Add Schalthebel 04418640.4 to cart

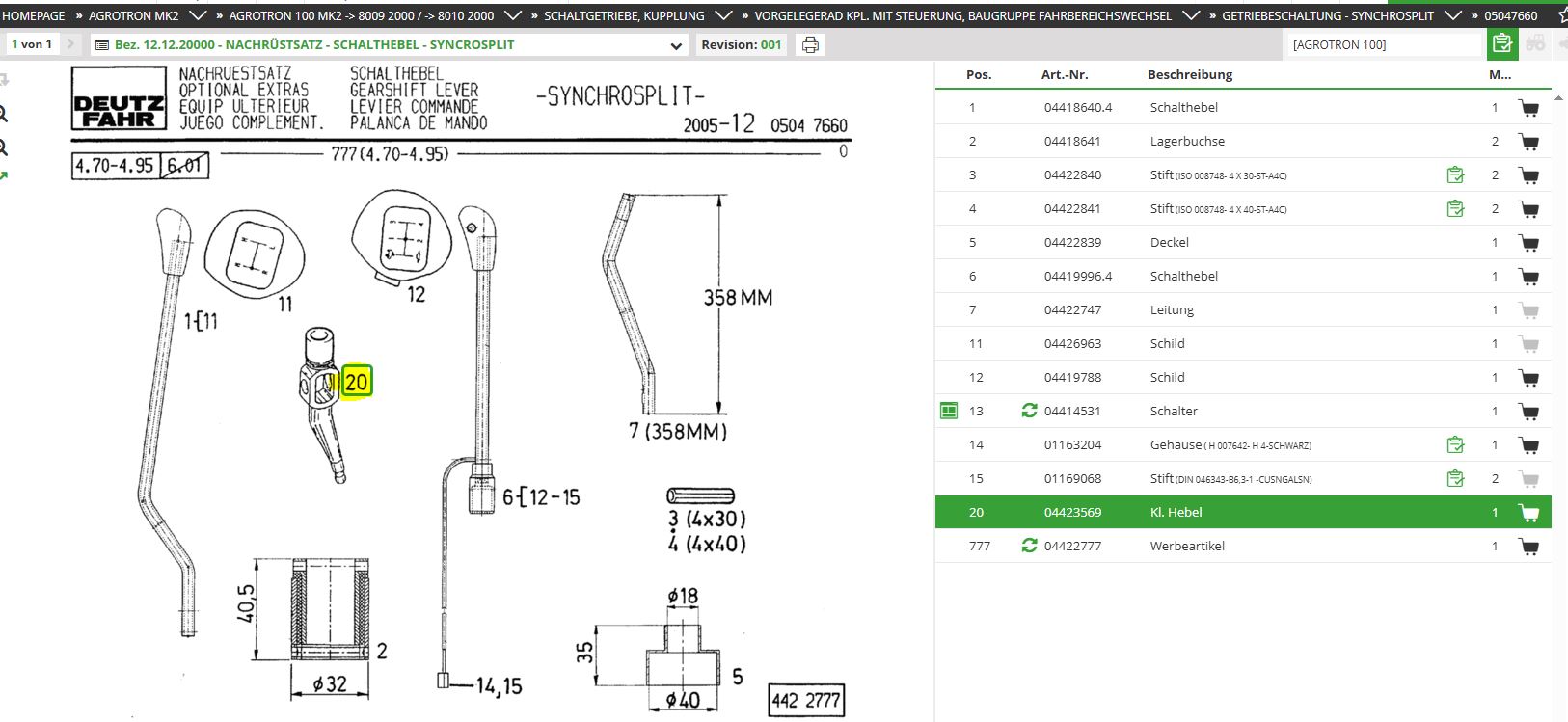click(x=1528, y=108)
